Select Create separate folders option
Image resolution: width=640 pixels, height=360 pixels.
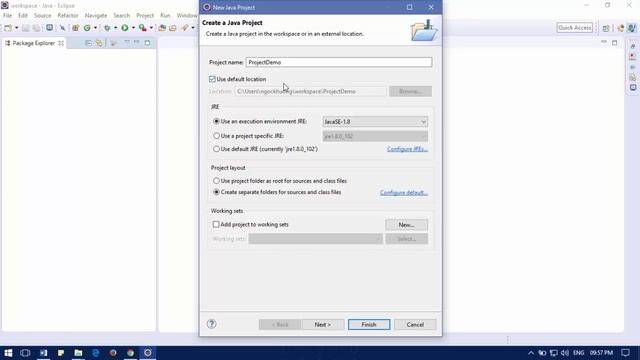click(216, 192)
